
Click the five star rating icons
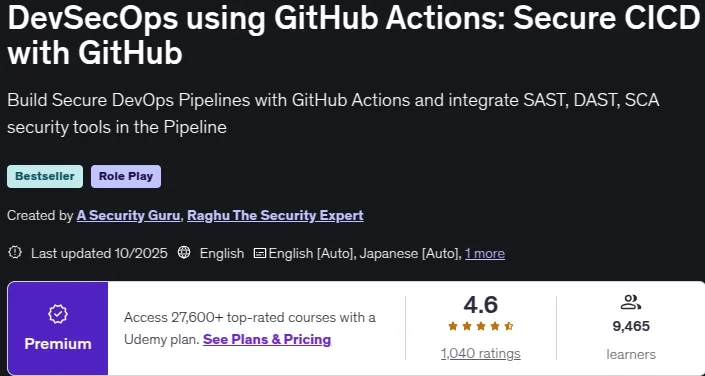pyautogui.click(x=481, y=327)
